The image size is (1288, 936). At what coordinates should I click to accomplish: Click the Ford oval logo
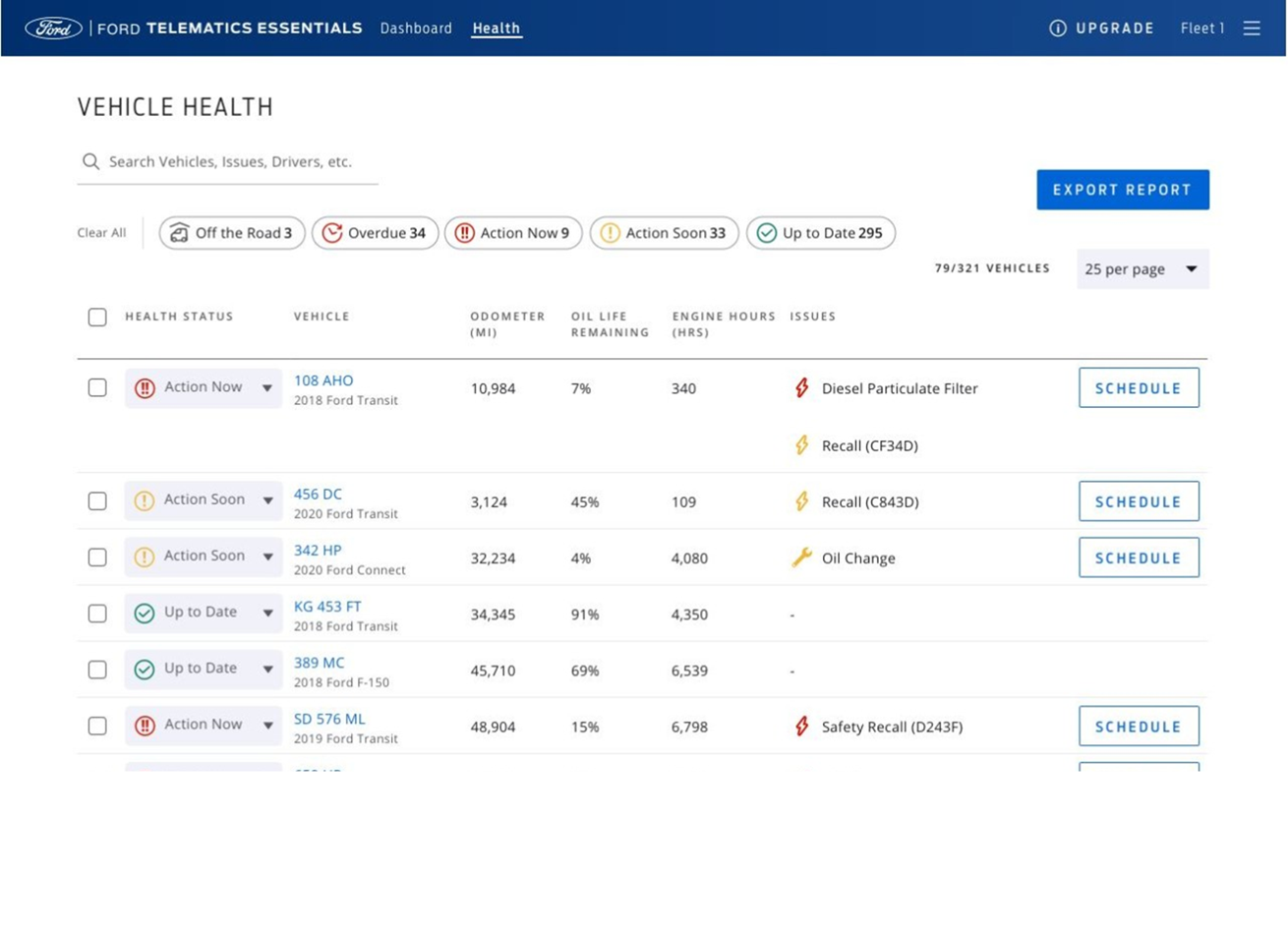click(x=53, y=29)
